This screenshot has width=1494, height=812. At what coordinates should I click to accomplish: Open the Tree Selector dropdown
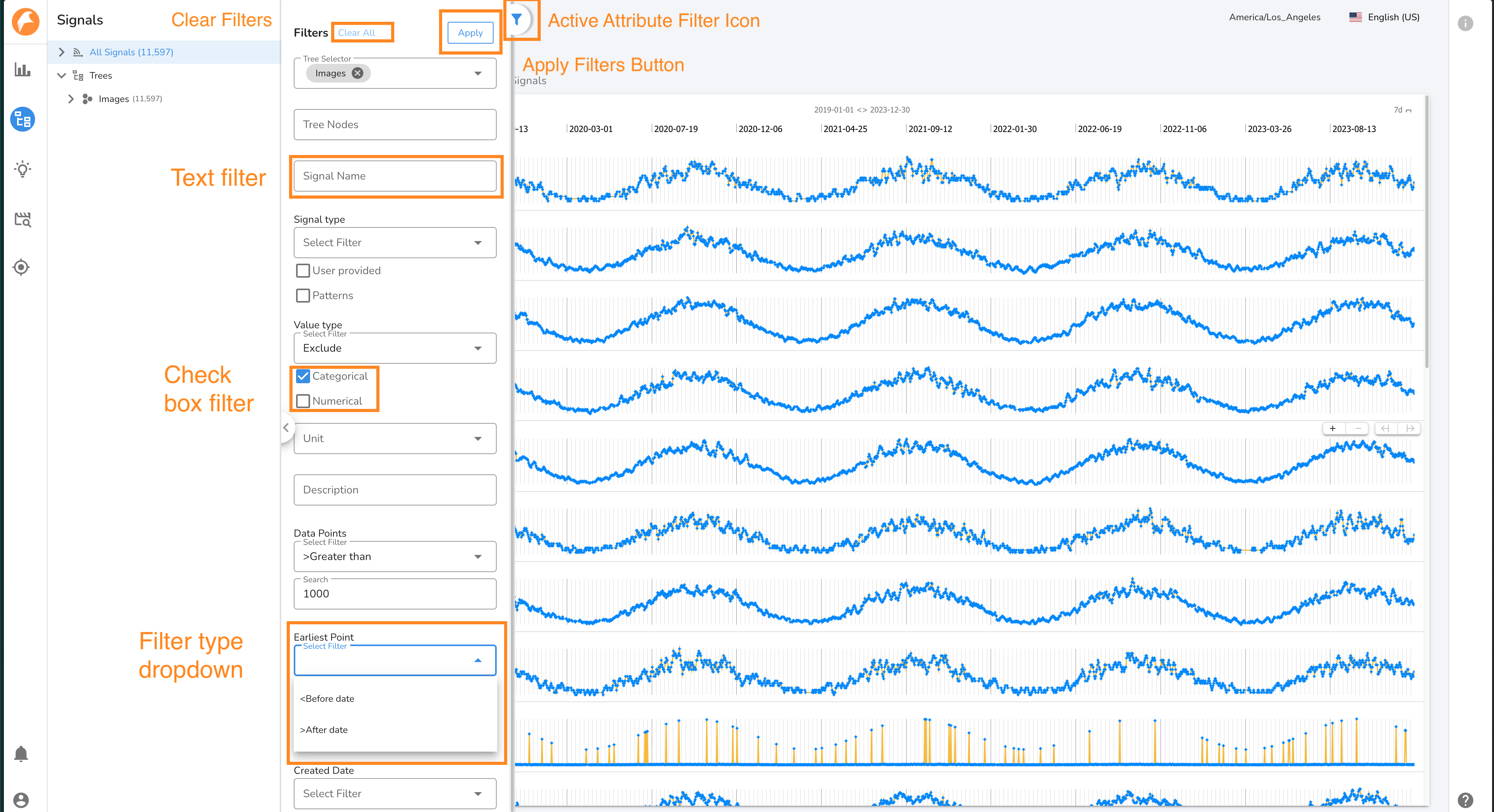pyautogui.click(x=478, y=74)
